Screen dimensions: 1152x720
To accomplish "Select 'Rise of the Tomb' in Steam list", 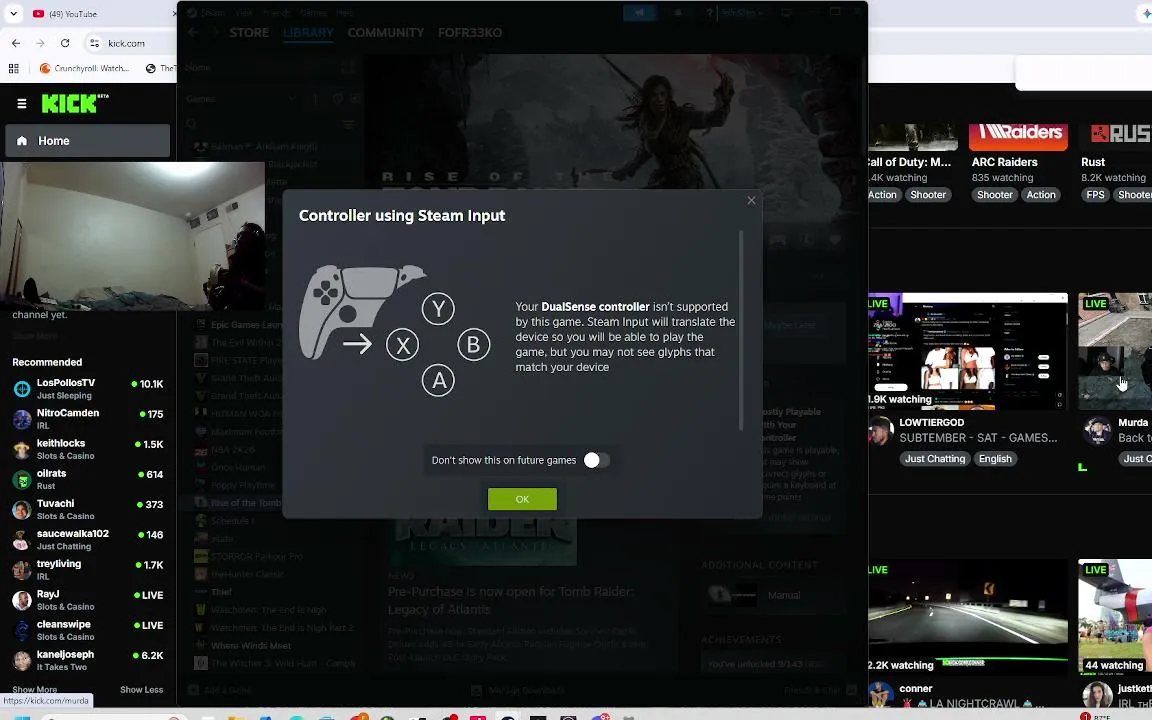I will click(x=246, y=503).
